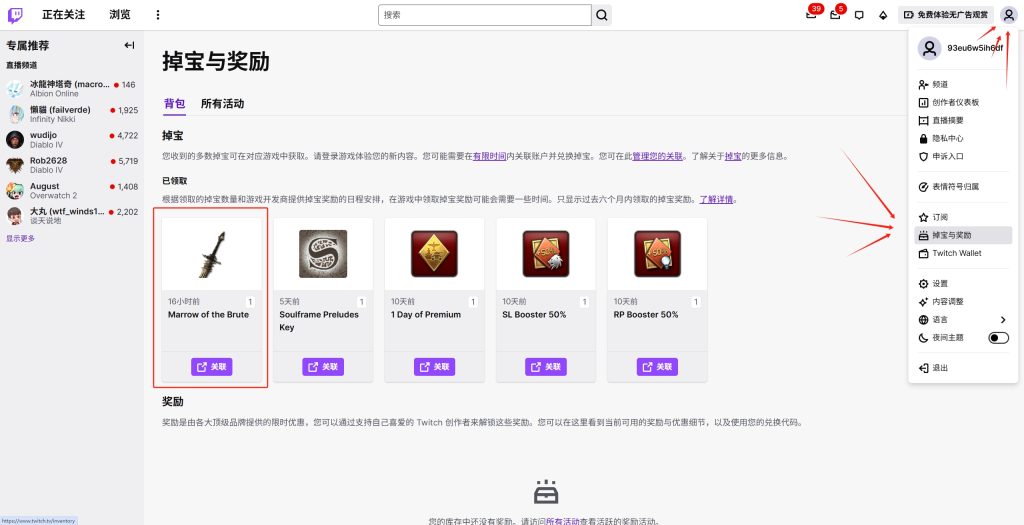
Task: Choose 退出 to log out
Action: (963, 368)
